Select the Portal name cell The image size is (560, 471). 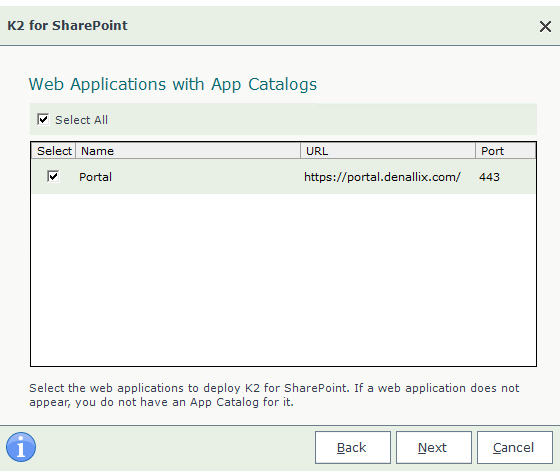95,177
